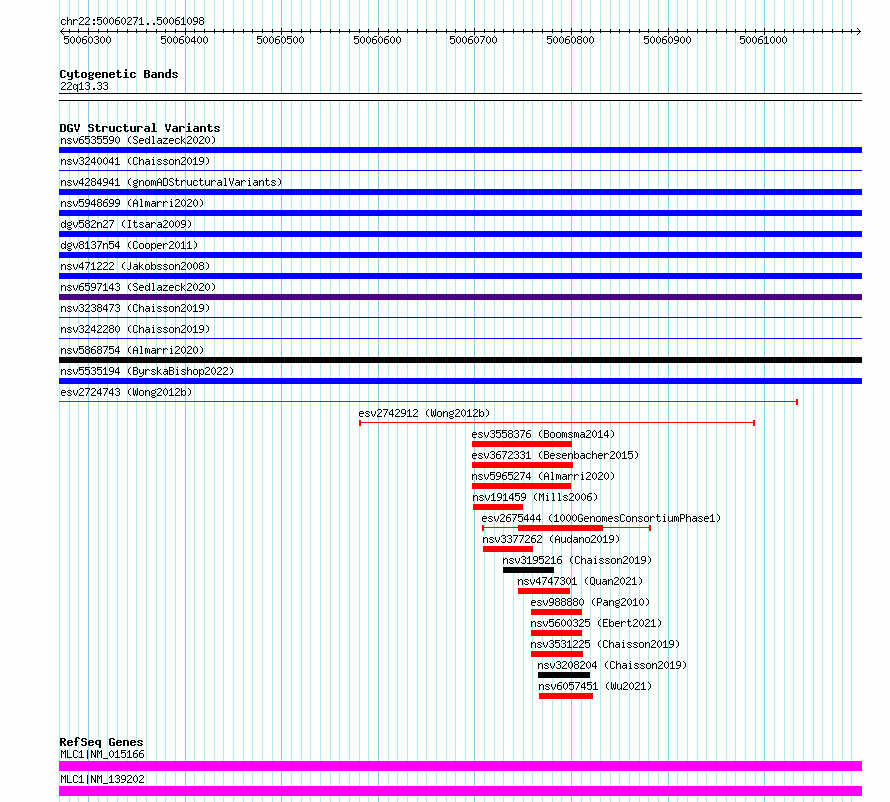
Task: Click nsv191459 (Mills2006) label
Action: coord(535,497)
